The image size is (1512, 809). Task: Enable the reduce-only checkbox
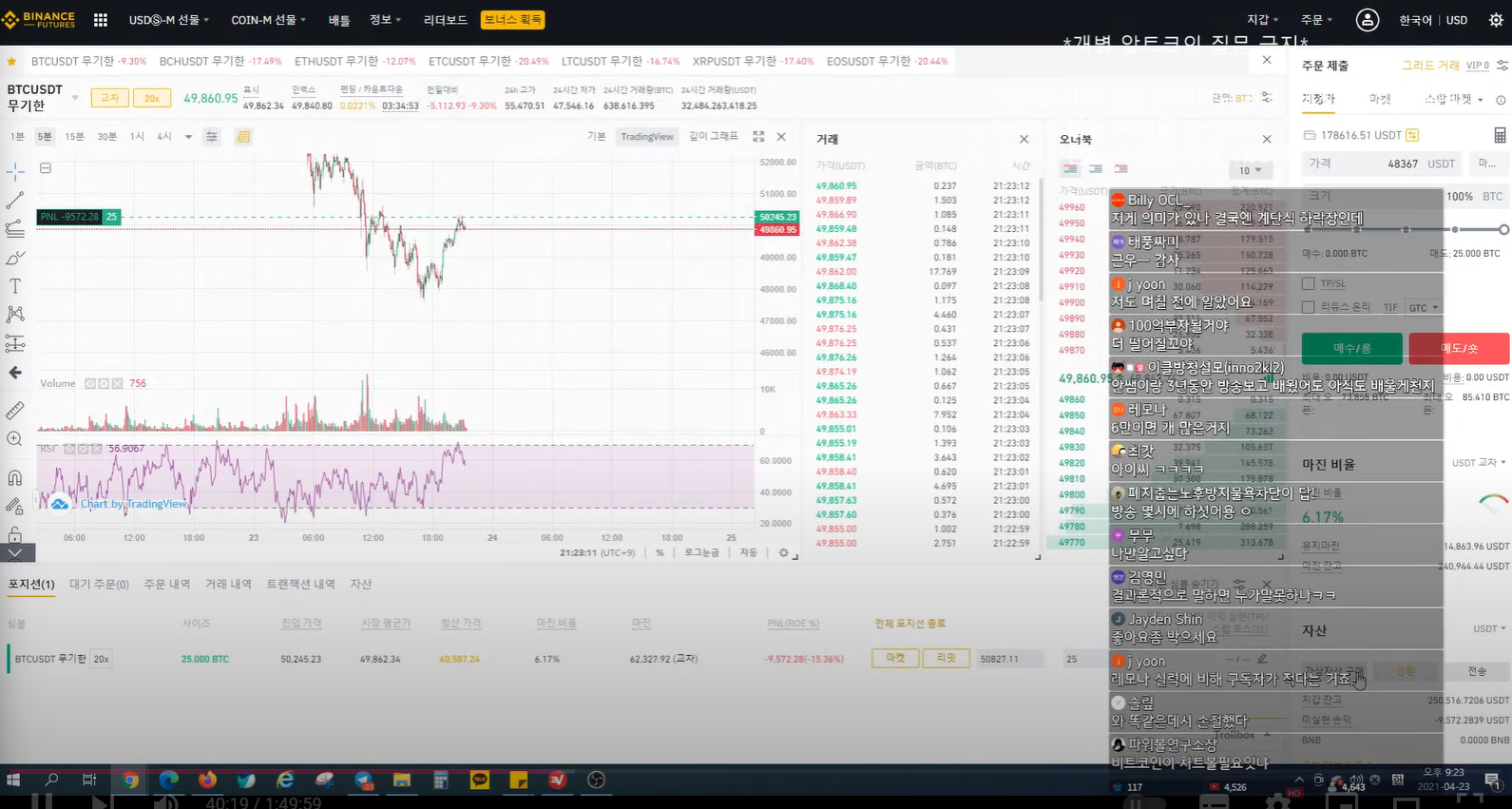point(1309,307)
